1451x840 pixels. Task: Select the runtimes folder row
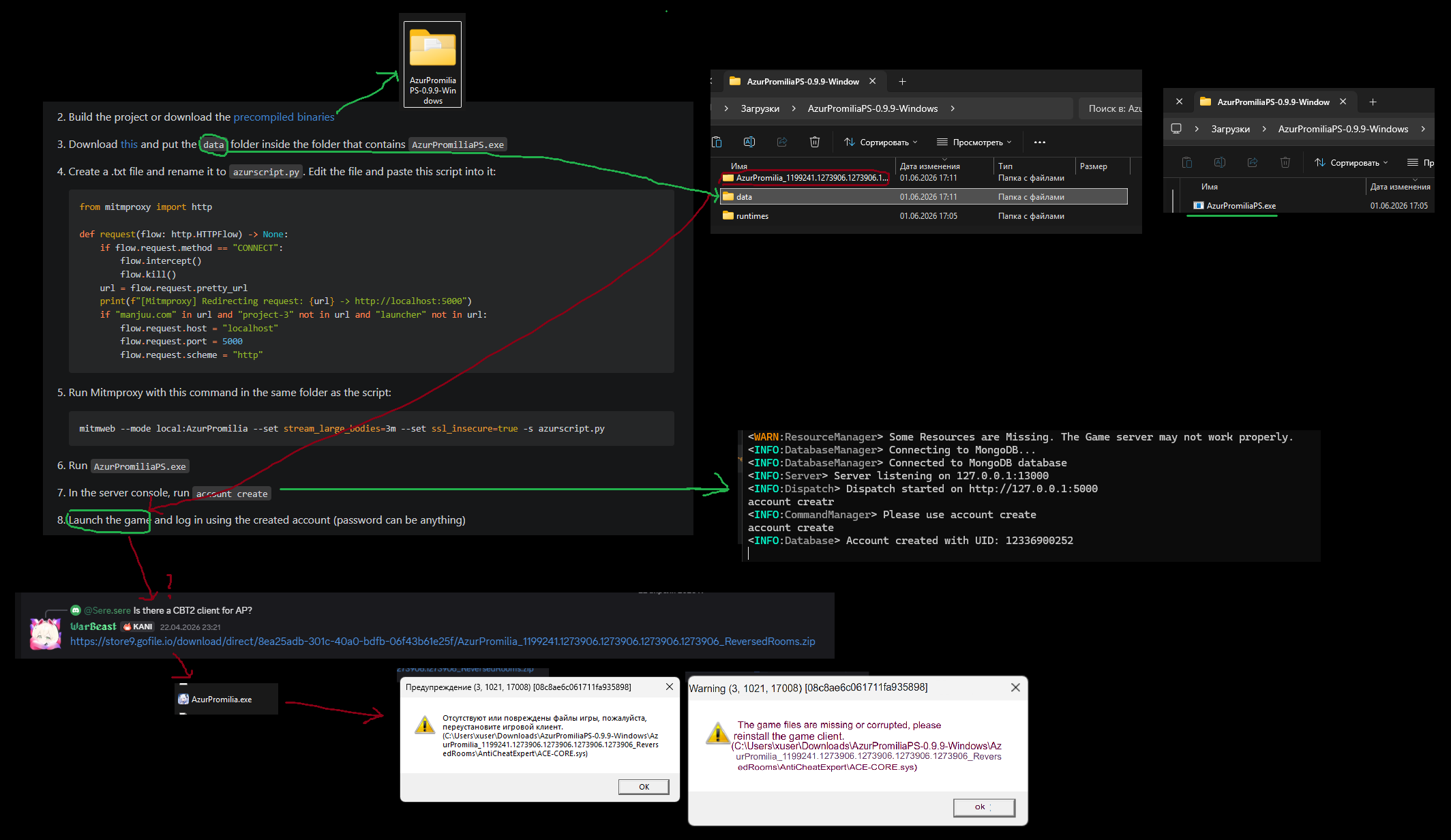coord(924,215)
